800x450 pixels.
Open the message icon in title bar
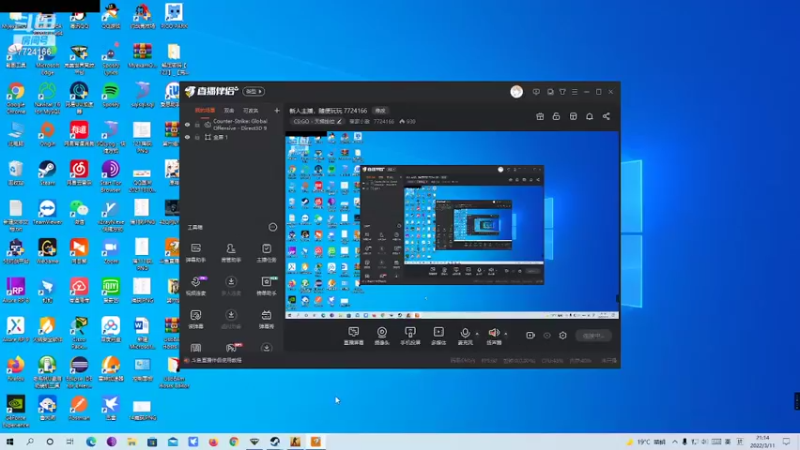click(x=536, y=92)
